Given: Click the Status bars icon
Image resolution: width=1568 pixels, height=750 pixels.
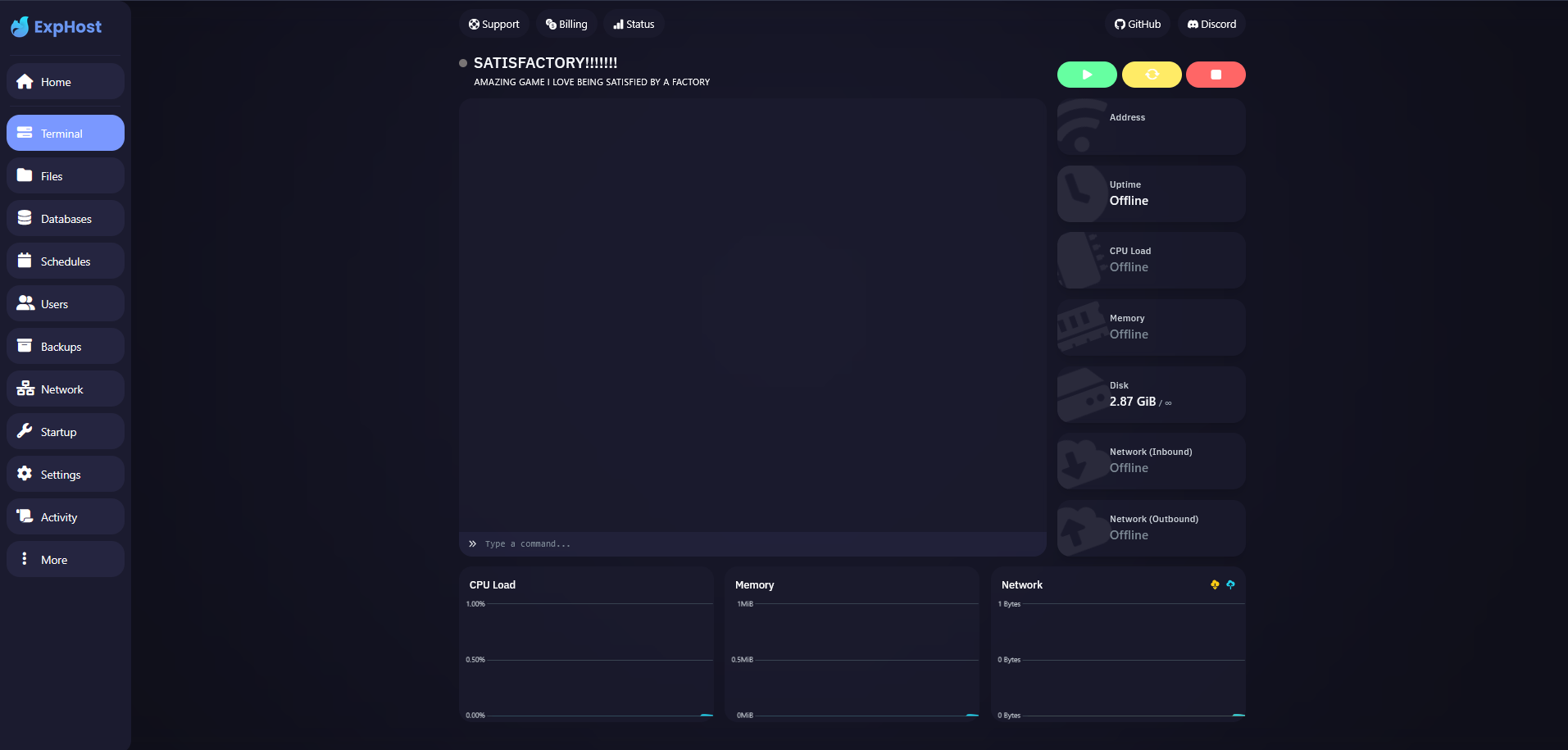Looking at the screenshot, I should 618,24.
